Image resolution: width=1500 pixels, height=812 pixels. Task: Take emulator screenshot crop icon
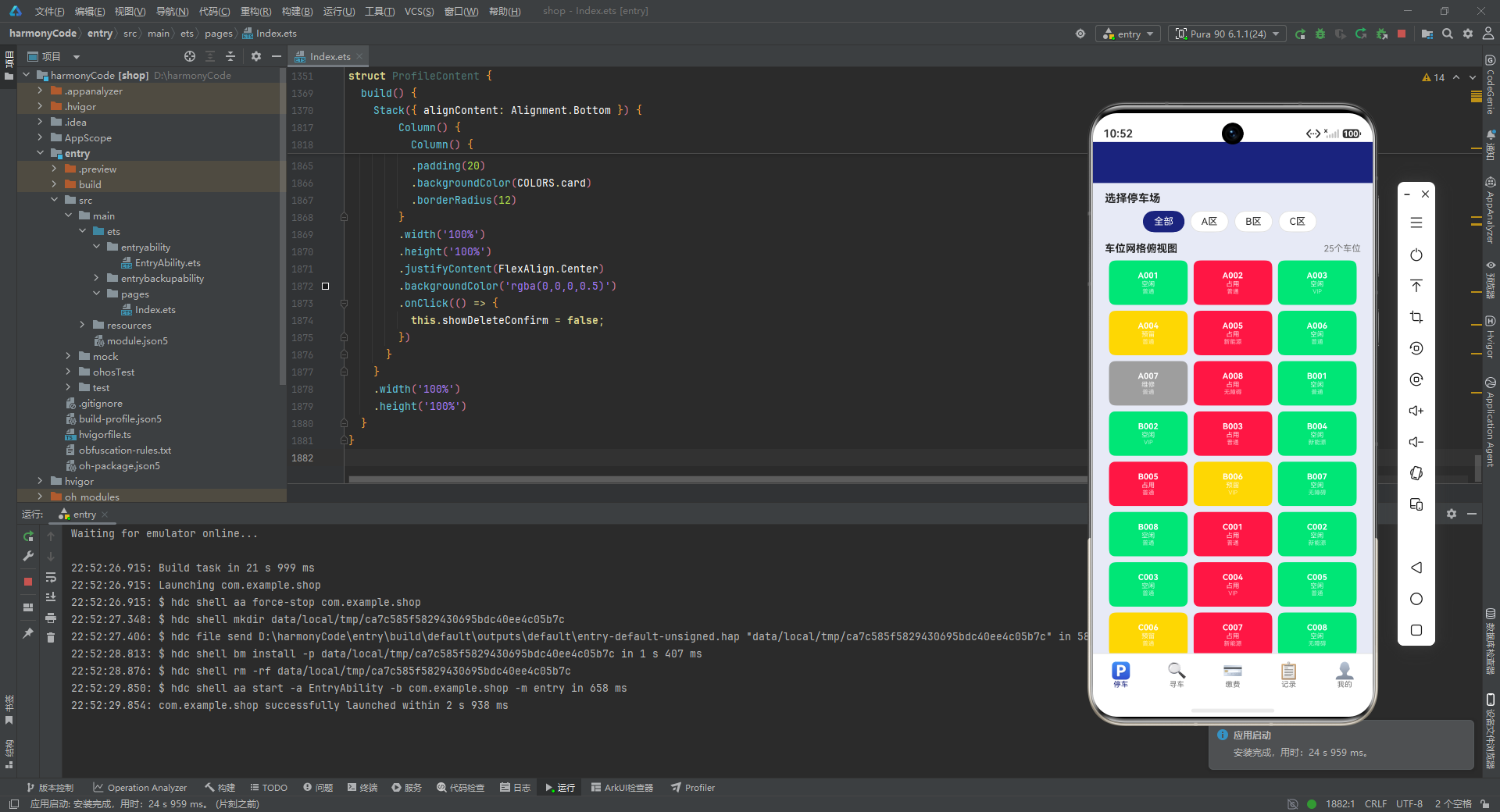1416,317
